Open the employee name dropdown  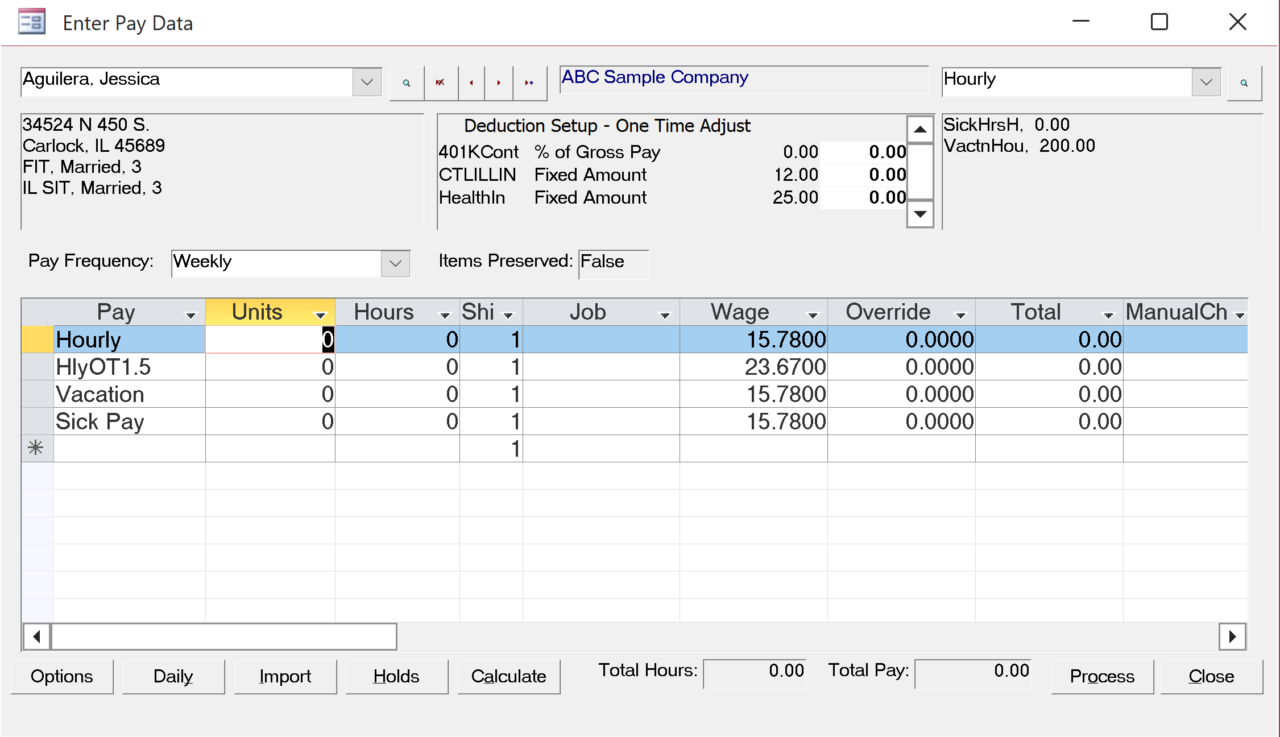(366, 82)
